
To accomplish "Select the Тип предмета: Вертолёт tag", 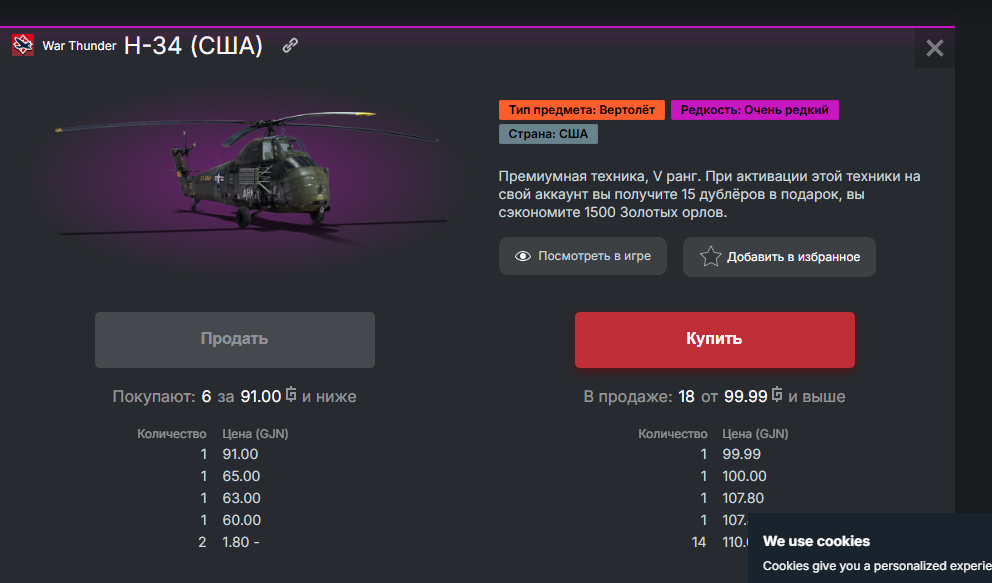I will click(x=581, y=110).
